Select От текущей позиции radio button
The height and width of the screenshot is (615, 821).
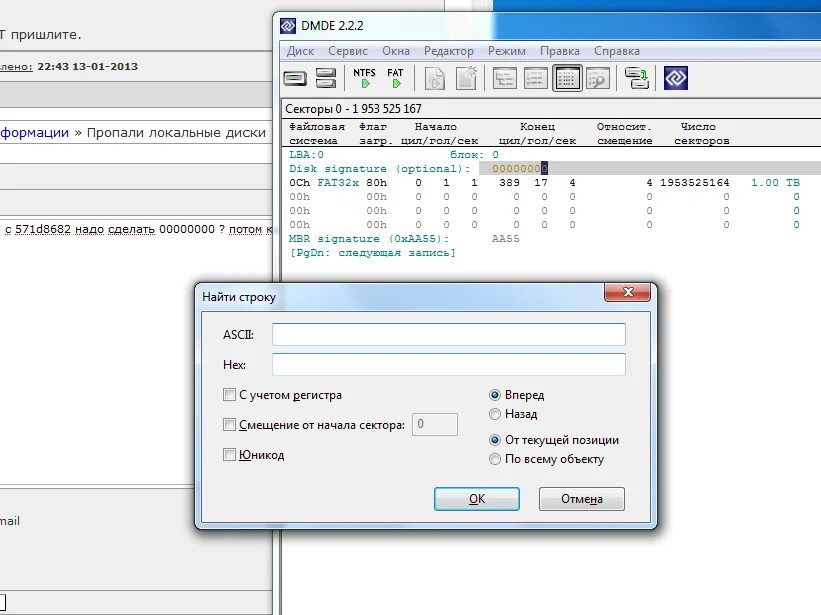coord(495,440)
